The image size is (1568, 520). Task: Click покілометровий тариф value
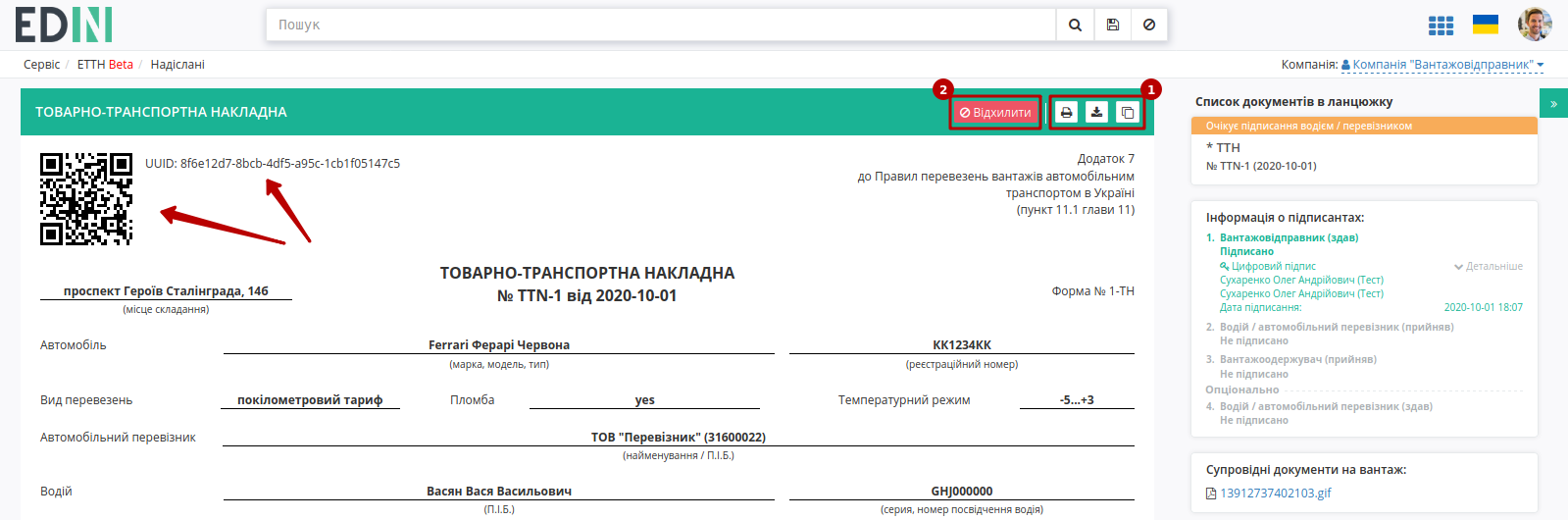click(x=310, y=400)
